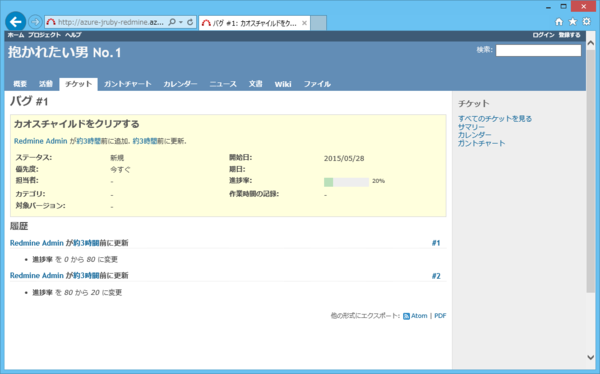Click カレンダー sidebar link
This screenshot has height=374, width=600.
(474, 135)
